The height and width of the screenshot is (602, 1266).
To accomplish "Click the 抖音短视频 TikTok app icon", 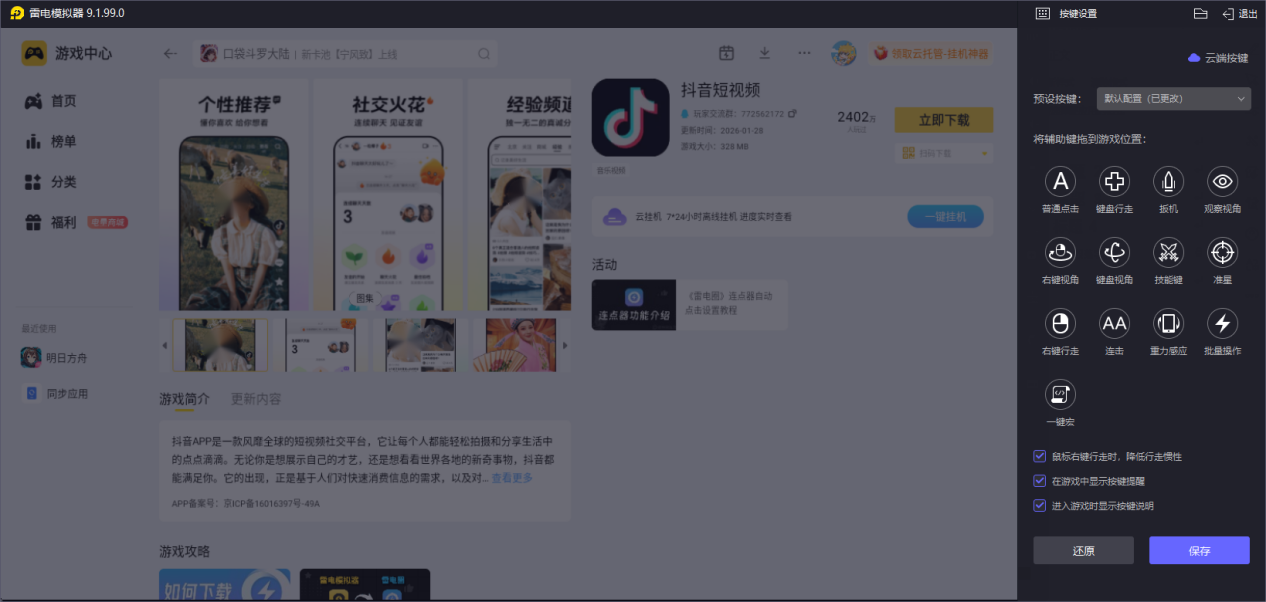I will point(631,118).
